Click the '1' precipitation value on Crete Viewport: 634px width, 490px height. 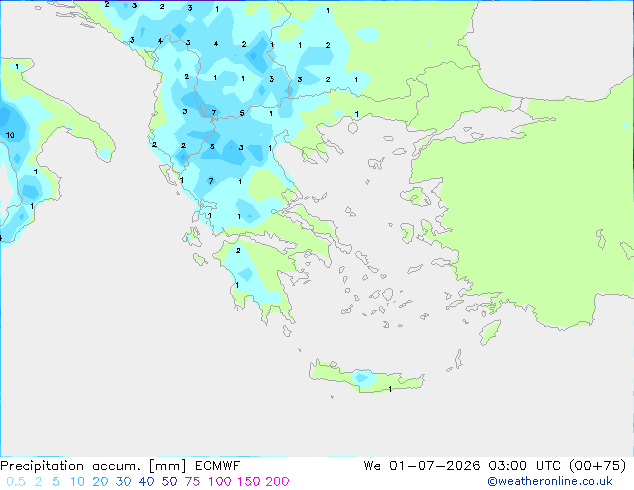(x=390, y=389)
